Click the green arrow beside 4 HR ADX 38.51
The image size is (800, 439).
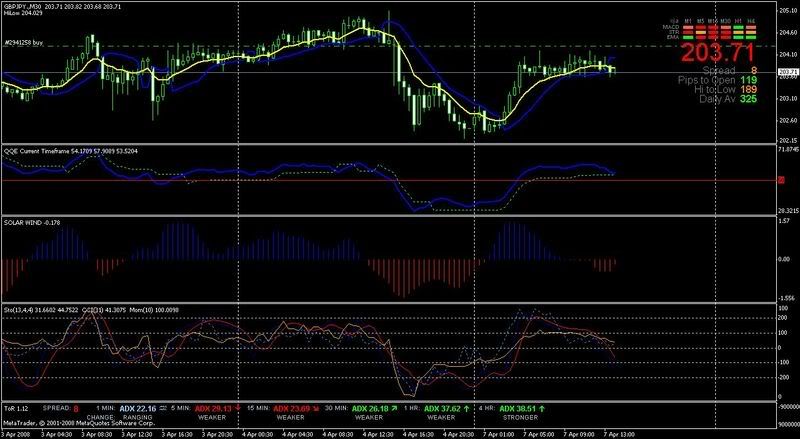[x=542, y=410]
